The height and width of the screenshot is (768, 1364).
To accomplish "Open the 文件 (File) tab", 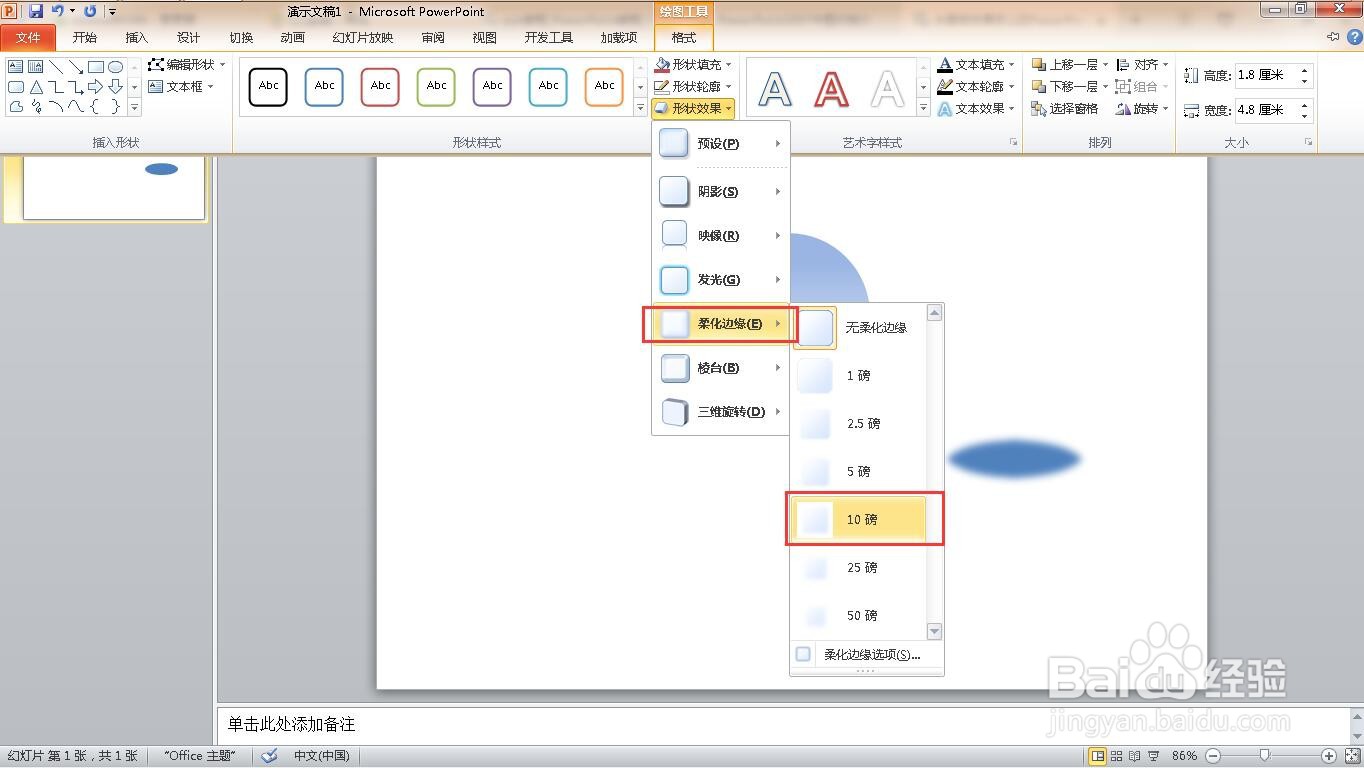I will (29, 38).
